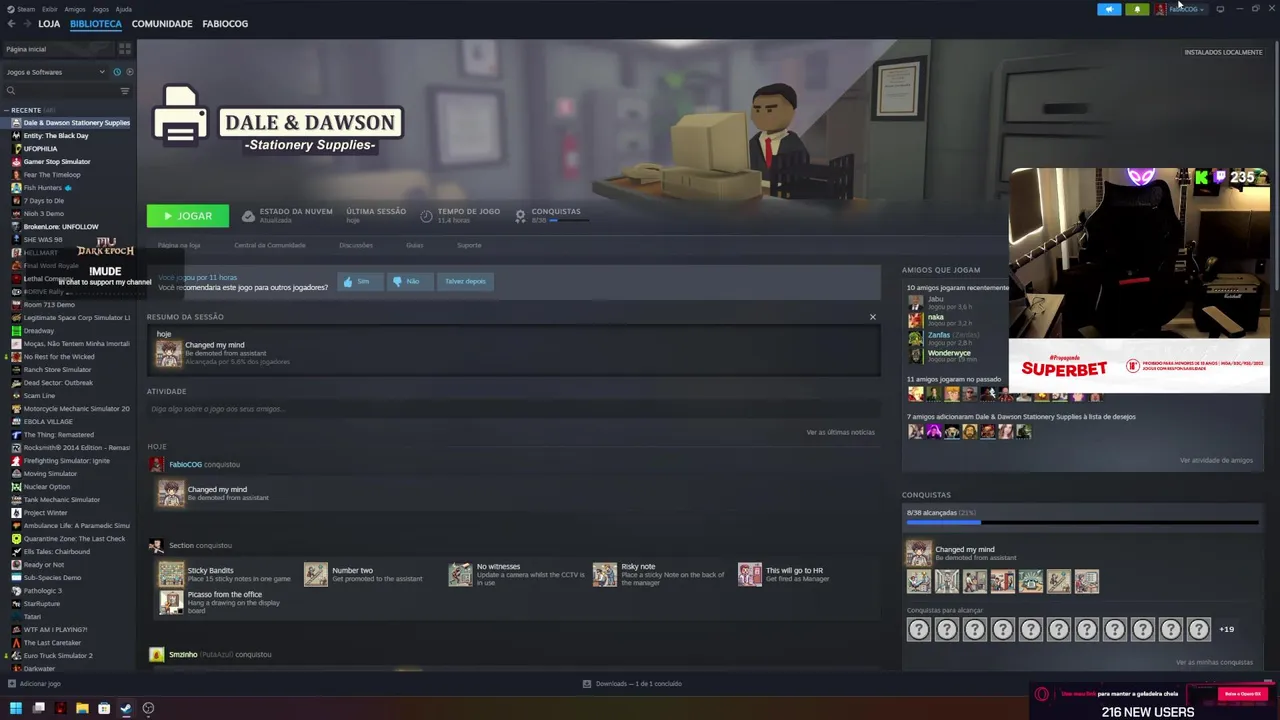Go to the LOJA tab
Viewport: 1280px width, 720px height.
tap(49, 24)
